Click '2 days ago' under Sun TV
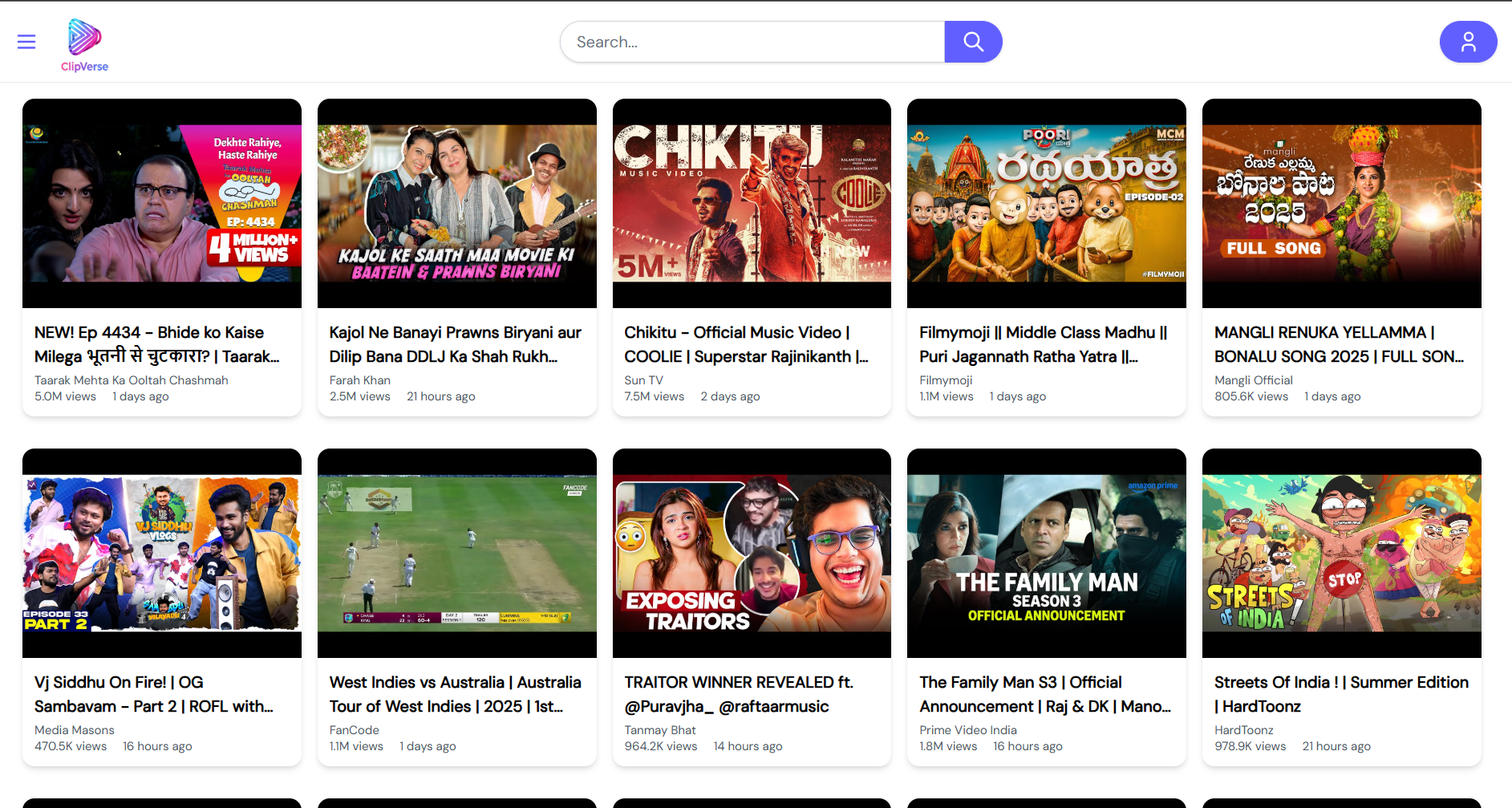This screenshot has width=1512, height=808. coord(730,396)
